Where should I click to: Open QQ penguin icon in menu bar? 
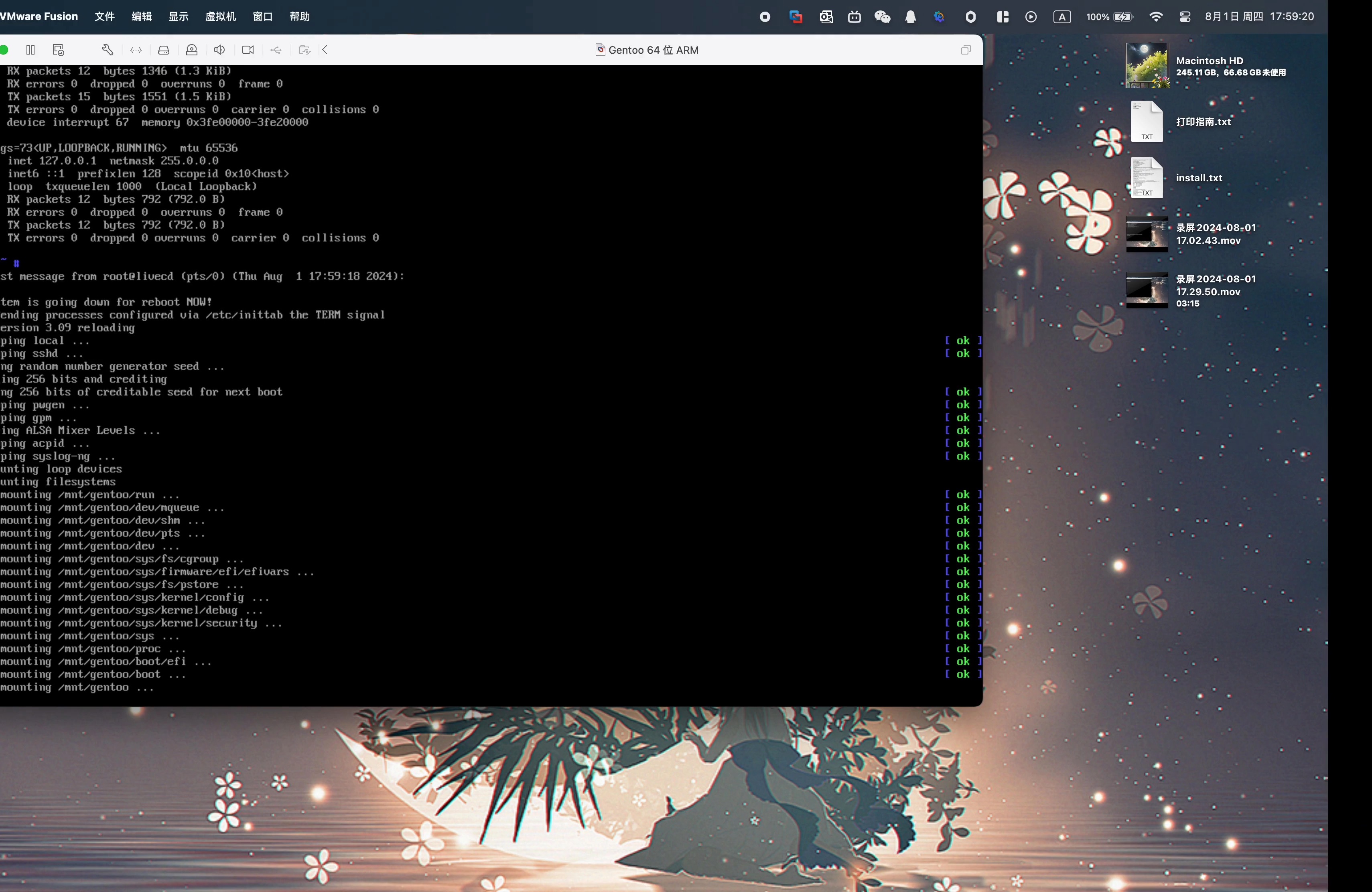click(911, 17)
